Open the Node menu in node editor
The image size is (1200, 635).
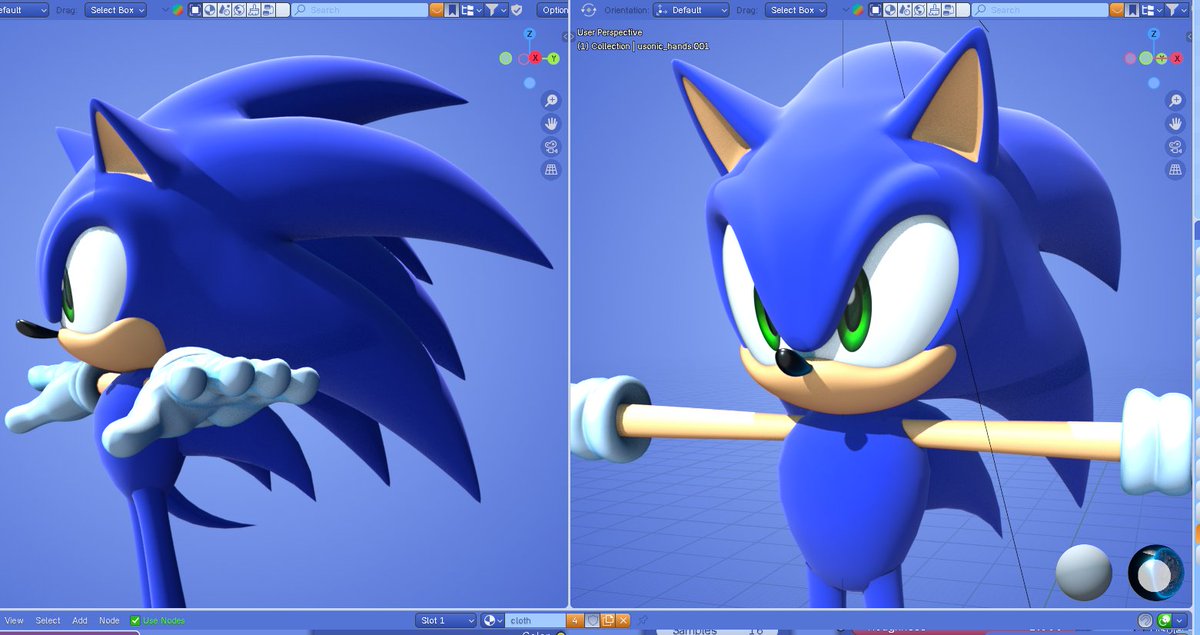[109, 621]
